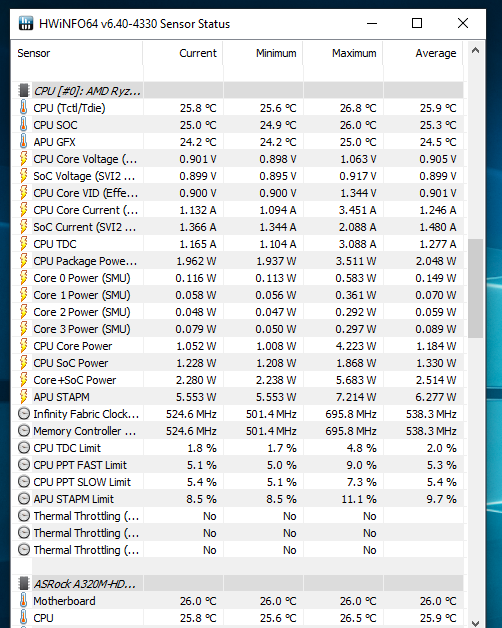Click the lightning icon for Core 0 Power

click(24, 278)
